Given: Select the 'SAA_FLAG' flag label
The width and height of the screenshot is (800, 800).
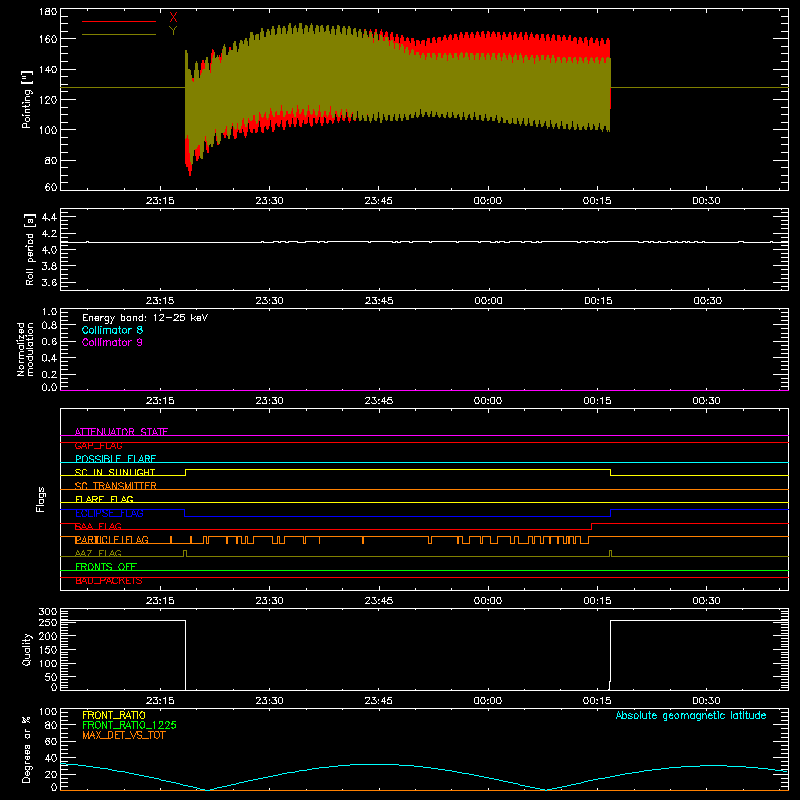Looking at the screenshot, I should point(98,526).
